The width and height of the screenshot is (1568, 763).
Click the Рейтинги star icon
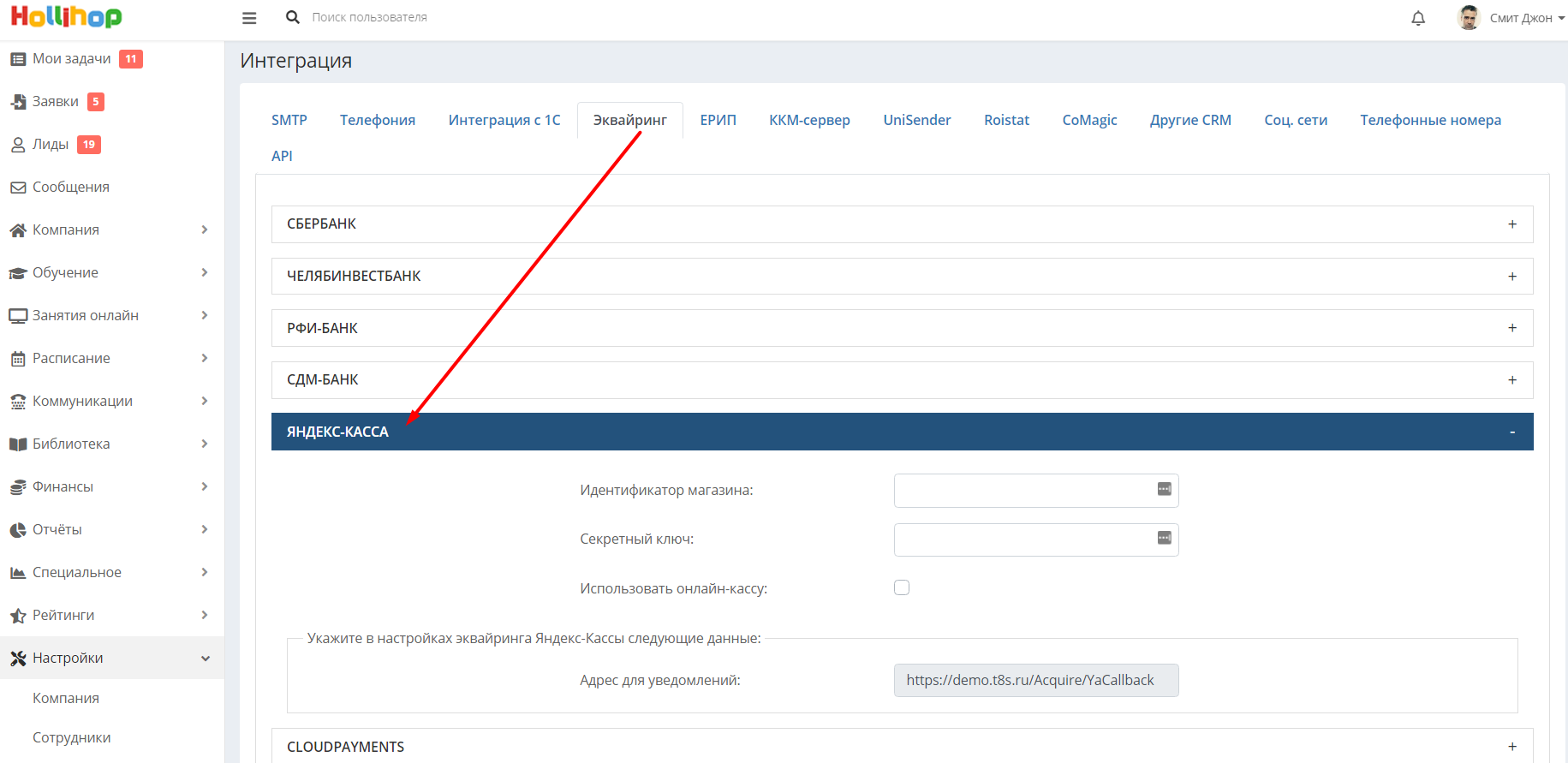coord(18,616)
